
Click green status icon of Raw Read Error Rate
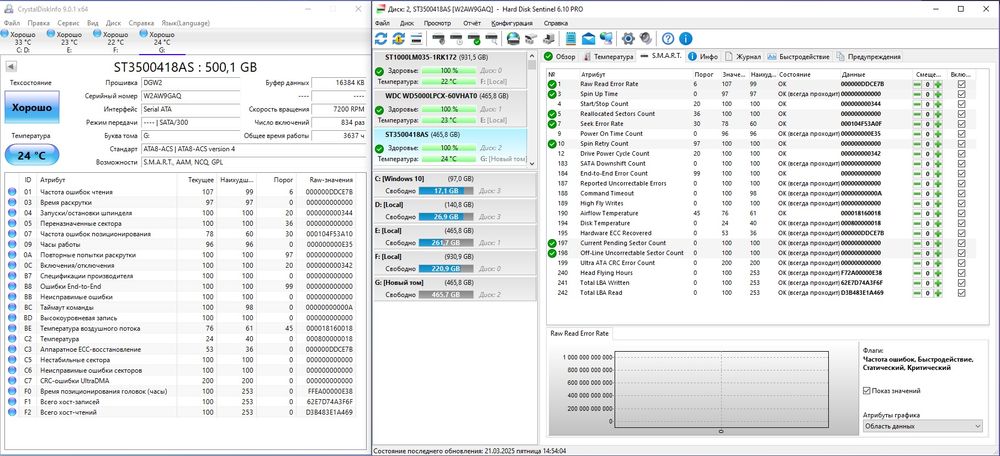point(552,84)
